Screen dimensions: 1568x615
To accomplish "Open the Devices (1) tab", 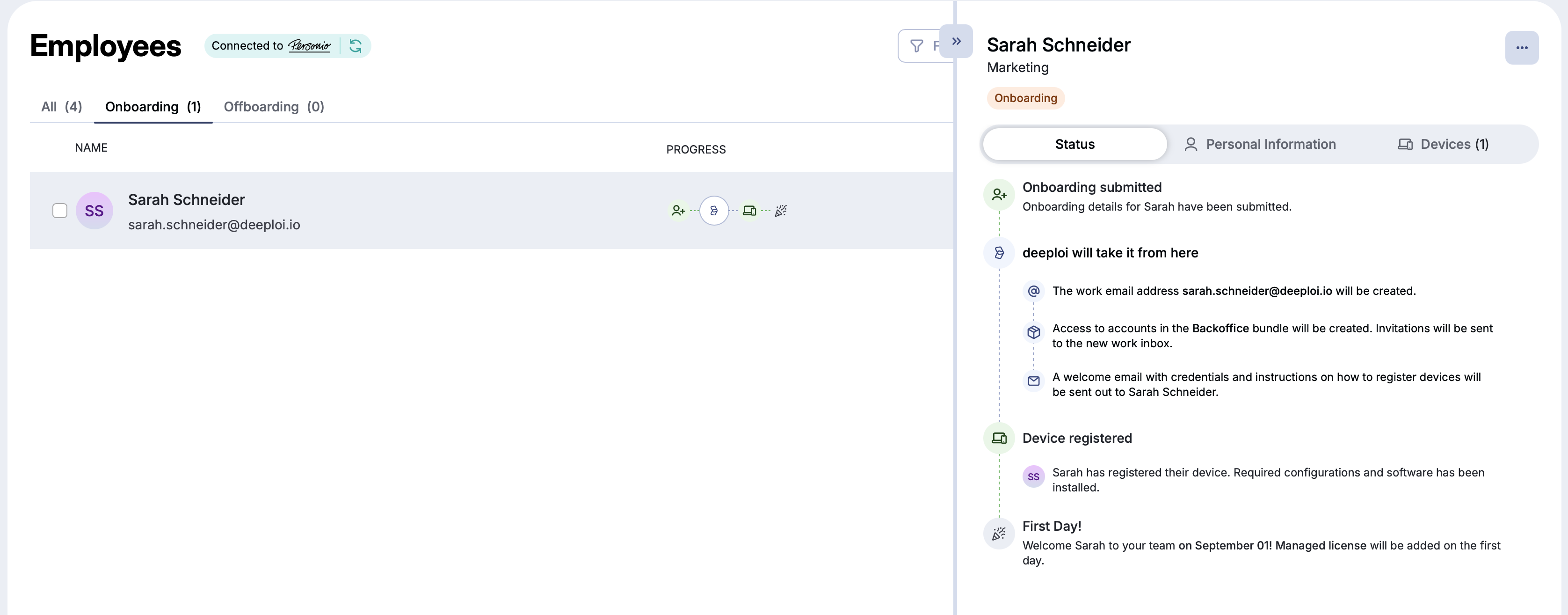I will pyautogui.click(x=1443, y=144).
